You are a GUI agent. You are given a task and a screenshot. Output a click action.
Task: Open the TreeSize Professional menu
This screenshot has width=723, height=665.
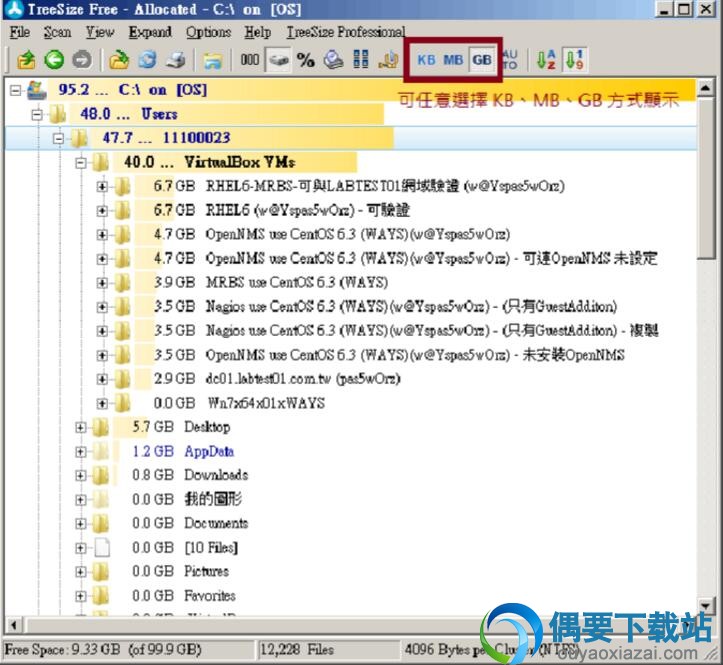tap(346, 32)
